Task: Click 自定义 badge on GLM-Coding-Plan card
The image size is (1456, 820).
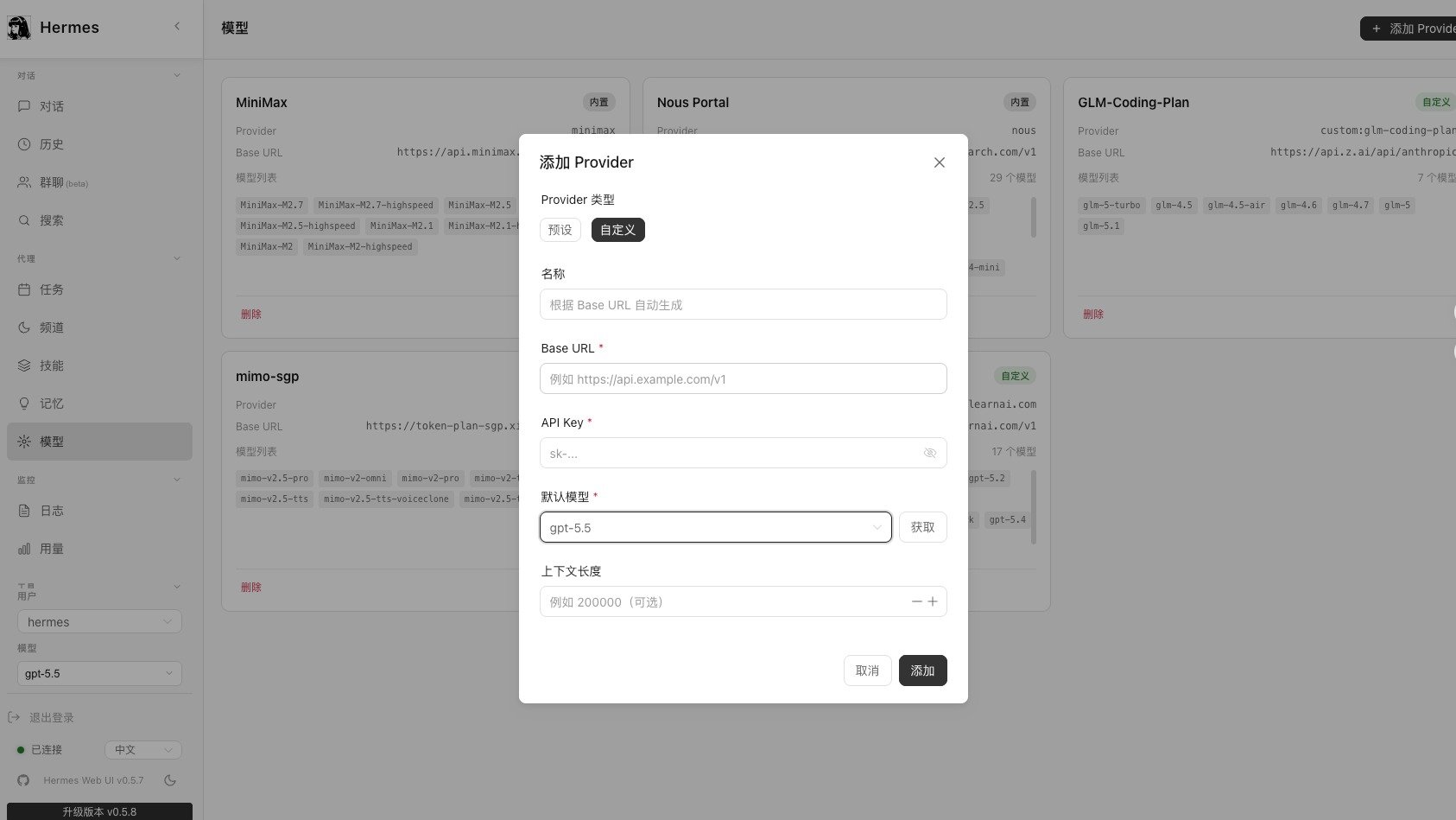Action: [x=1437, y=102]
